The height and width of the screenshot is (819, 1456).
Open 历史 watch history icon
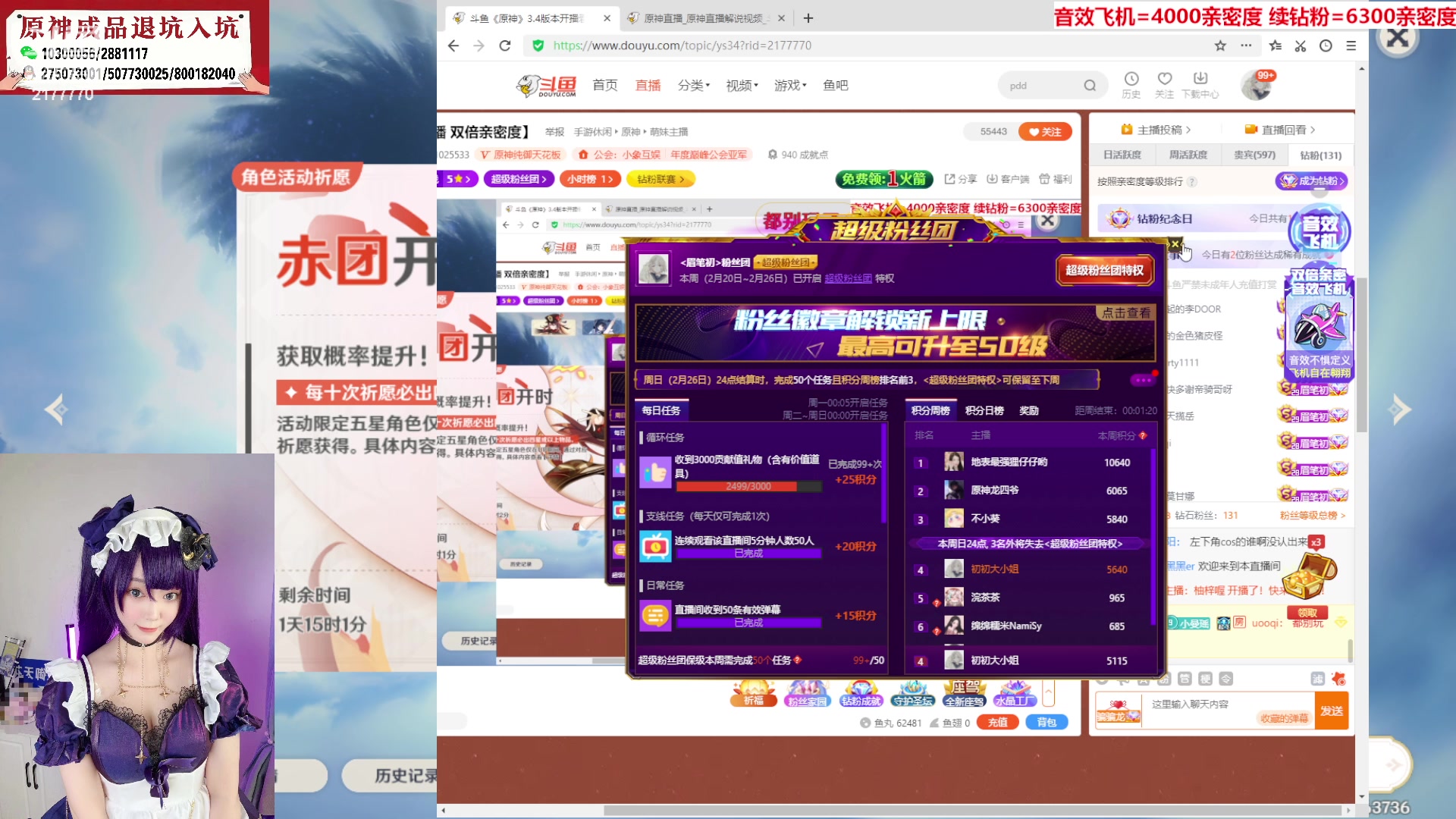point(1131,85)
